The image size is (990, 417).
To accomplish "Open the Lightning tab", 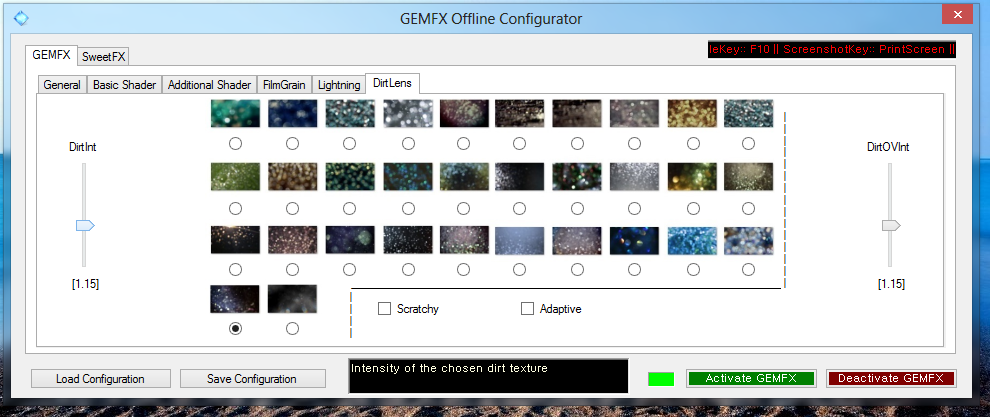I will tap(339, 85).
